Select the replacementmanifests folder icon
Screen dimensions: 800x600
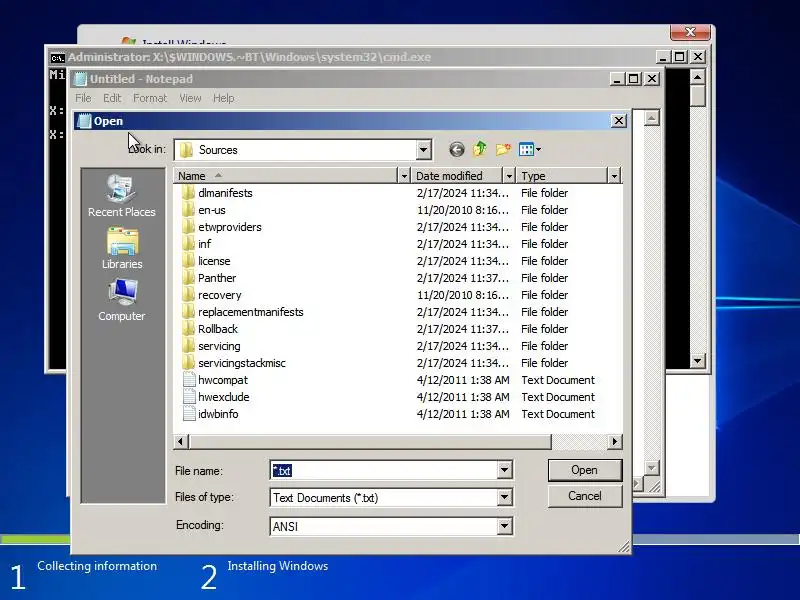point(188,312)
